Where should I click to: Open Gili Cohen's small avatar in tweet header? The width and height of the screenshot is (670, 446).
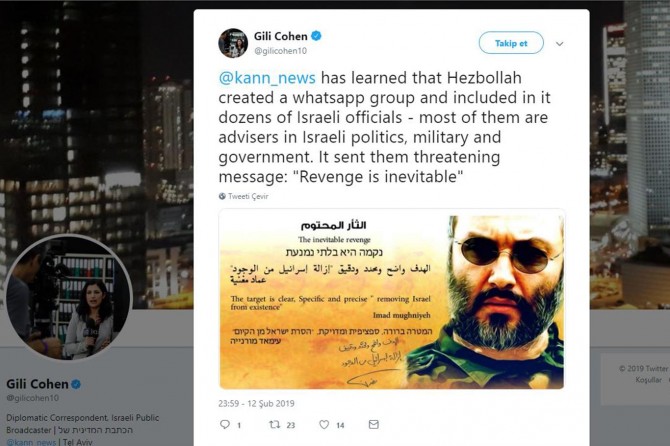(x=233, y=43)
